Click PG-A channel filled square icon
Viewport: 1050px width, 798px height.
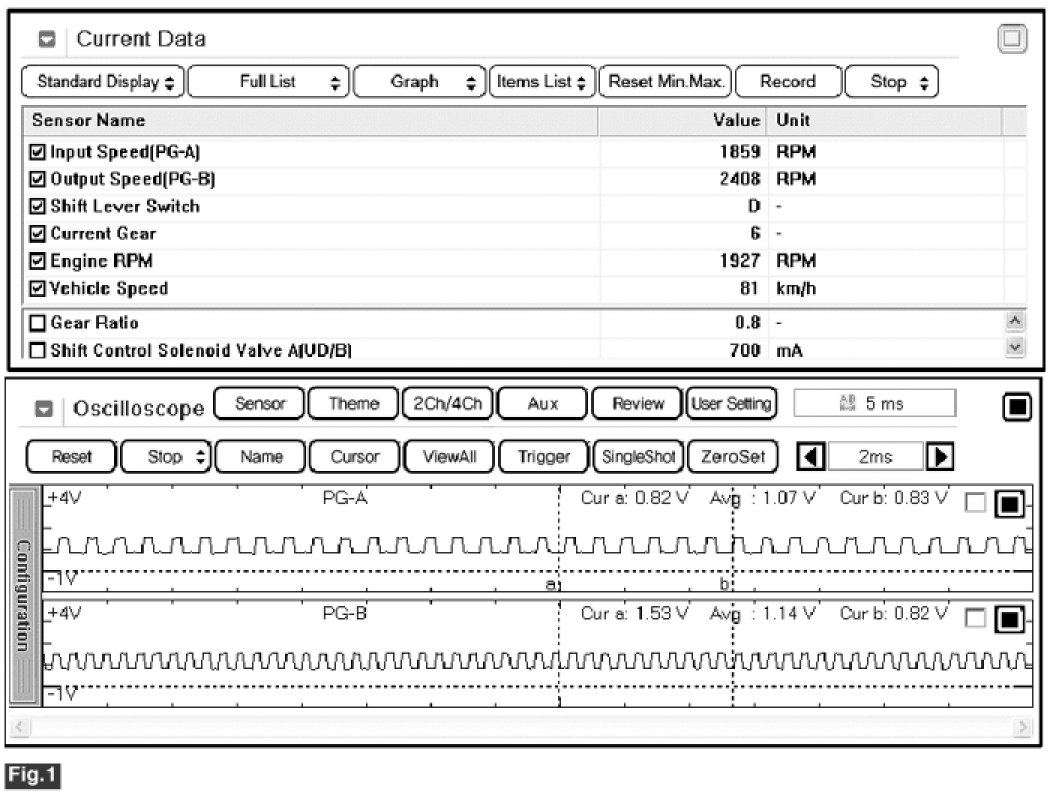coord(1009,505)
